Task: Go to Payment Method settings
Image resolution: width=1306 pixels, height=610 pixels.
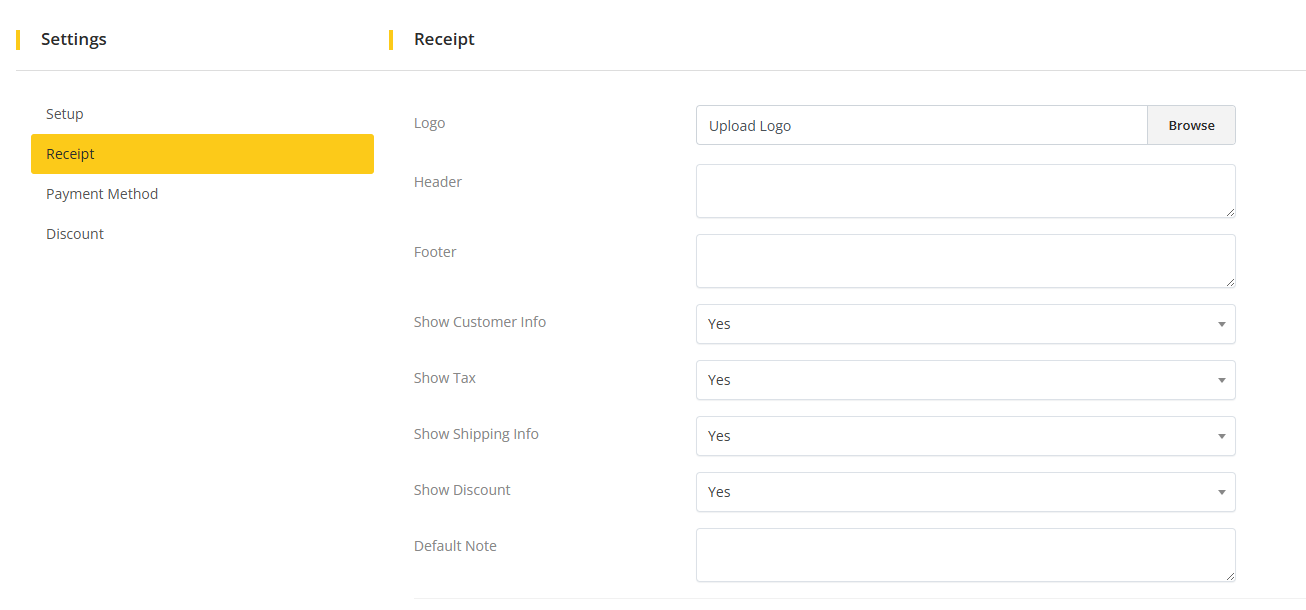Action: [x=102, y=194]
